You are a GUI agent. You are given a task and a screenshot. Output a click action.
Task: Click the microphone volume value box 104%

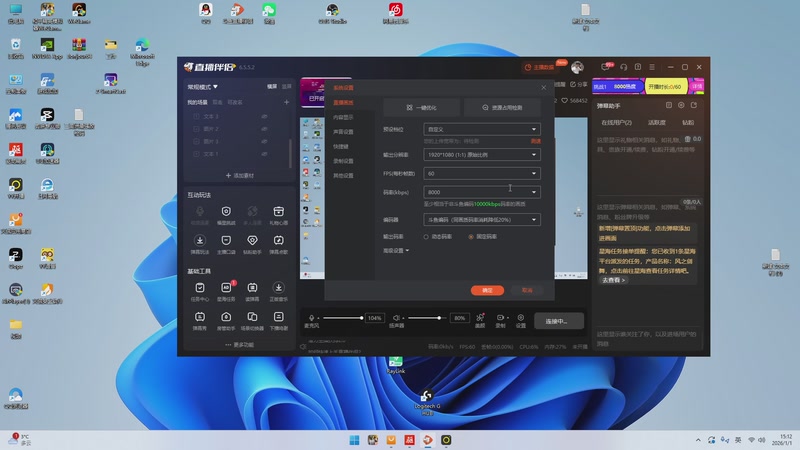374,318
